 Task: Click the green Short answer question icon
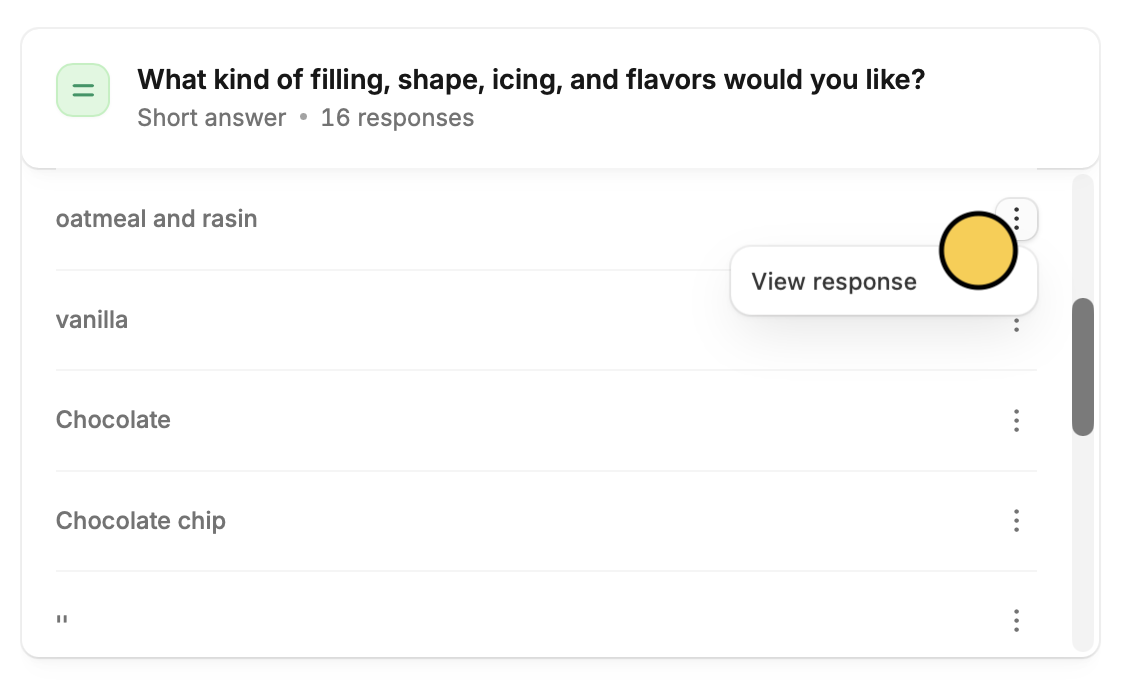coord(83,91)
